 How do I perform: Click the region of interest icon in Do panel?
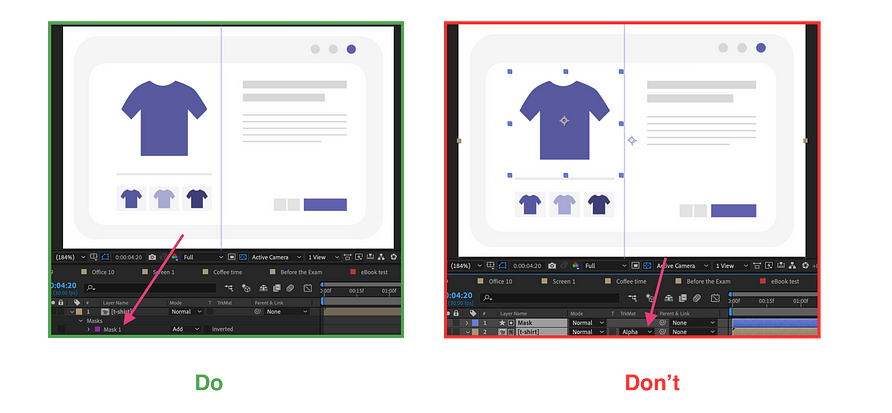pos(232,257)
